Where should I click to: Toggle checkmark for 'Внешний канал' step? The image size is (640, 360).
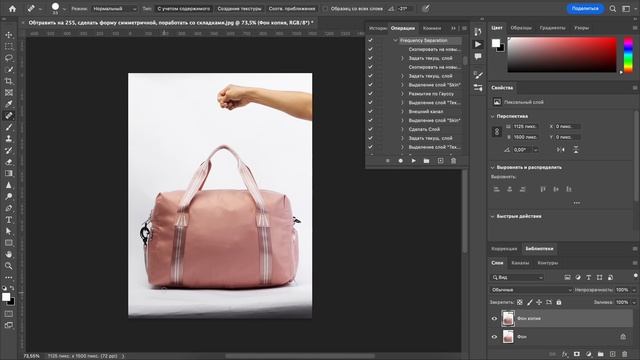click(371, 111)
